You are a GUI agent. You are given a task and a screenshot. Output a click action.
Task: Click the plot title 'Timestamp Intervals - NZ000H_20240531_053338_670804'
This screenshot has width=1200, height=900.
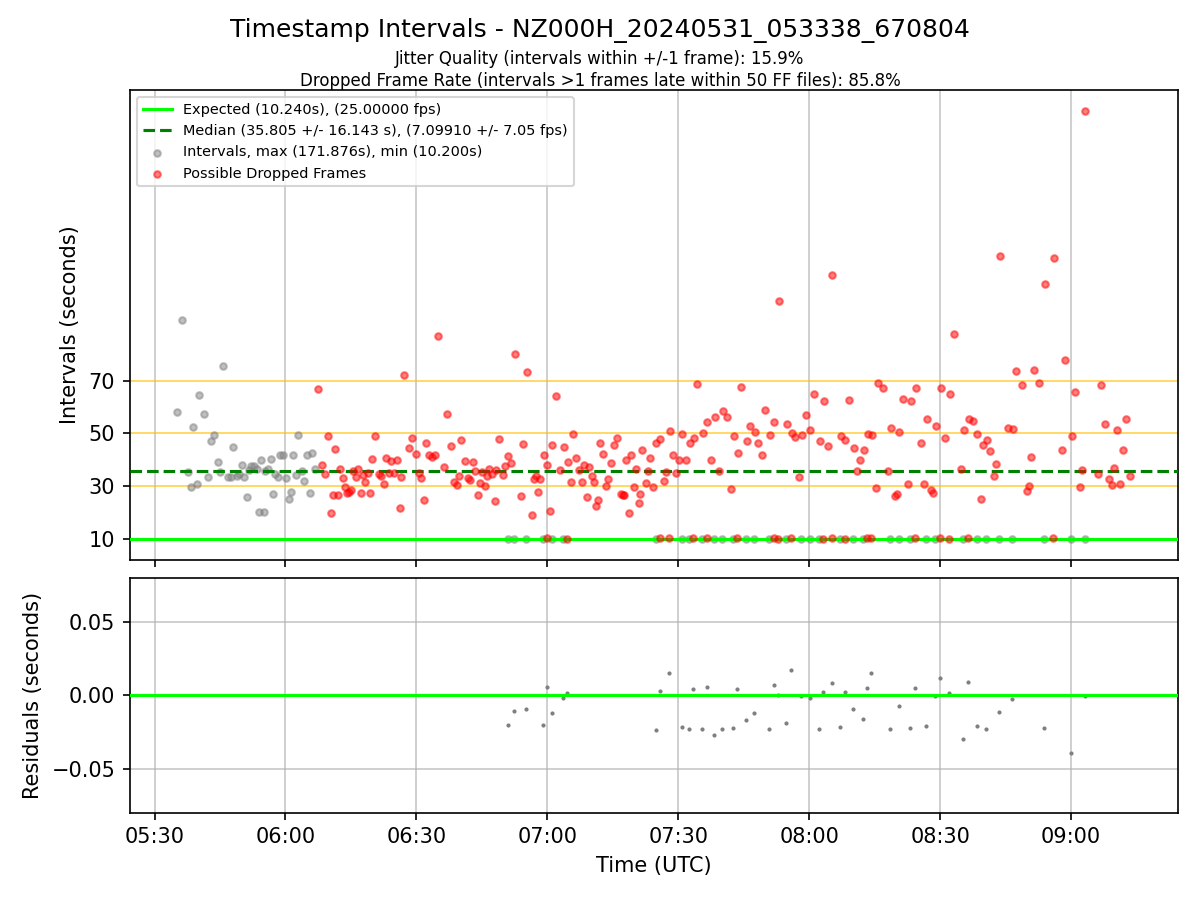599,29
